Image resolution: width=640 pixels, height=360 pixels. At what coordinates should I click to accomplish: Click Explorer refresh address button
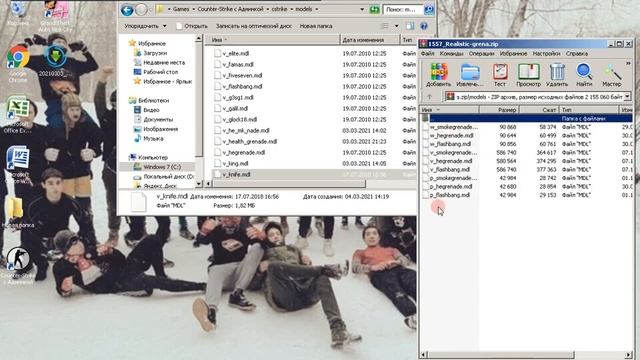374,9
